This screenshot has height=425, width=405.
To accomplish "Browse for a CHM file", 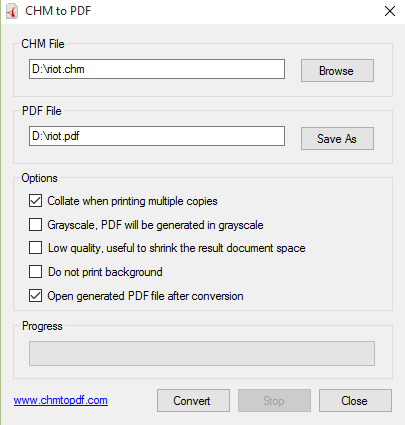I will click(x=337, y=71).
